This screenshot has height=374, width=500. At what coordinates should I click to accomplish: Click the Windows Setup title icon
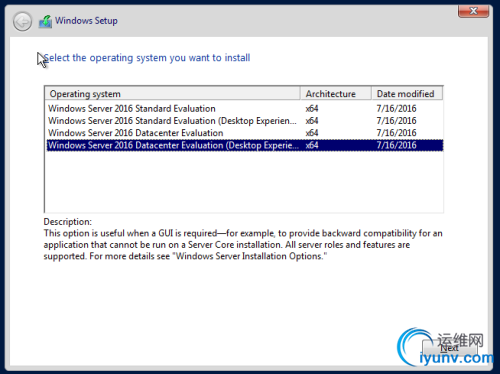tap(45, 21)
